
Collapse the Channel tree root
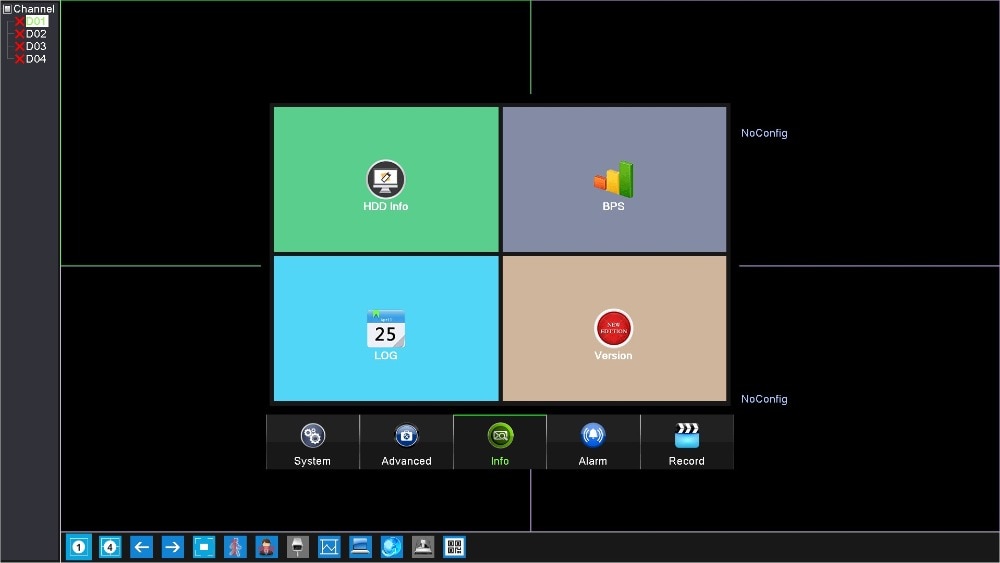[x=7, y=9]
